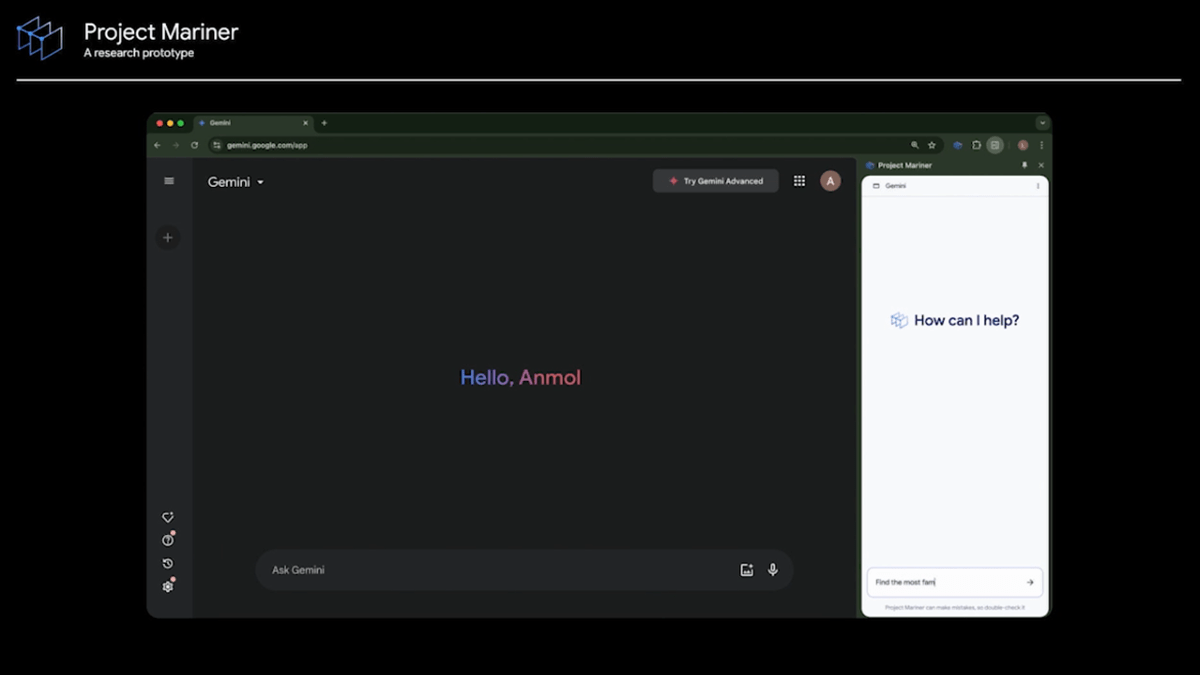Open the Help icon in Gemini sidebar
This screenshot has width=1200, height=675.
pyautogui.click(x=168, y=540)
